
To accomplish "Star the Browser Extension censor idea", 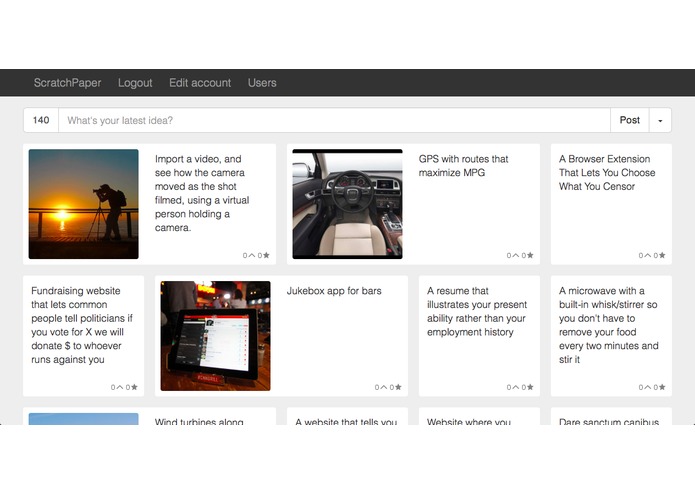I will pos(662,255).
